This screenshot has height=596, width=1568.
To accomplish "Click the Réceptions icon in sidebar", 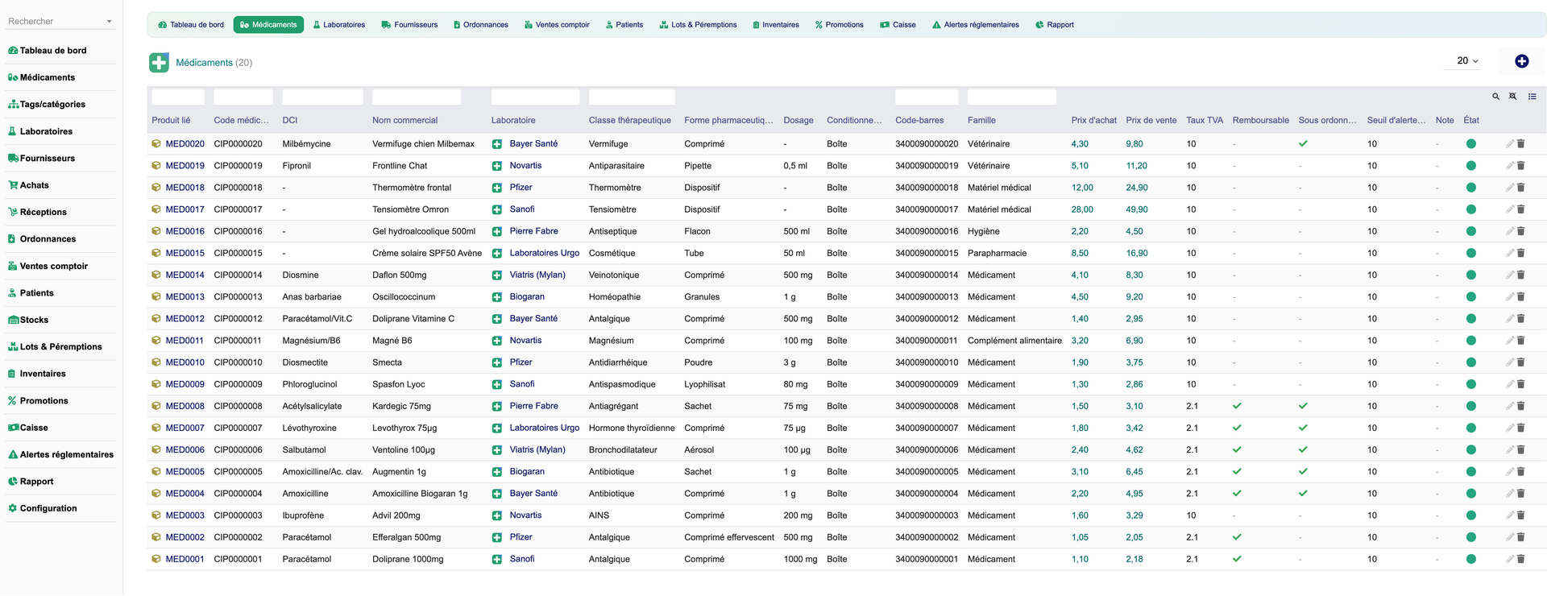I will (13, 212).
